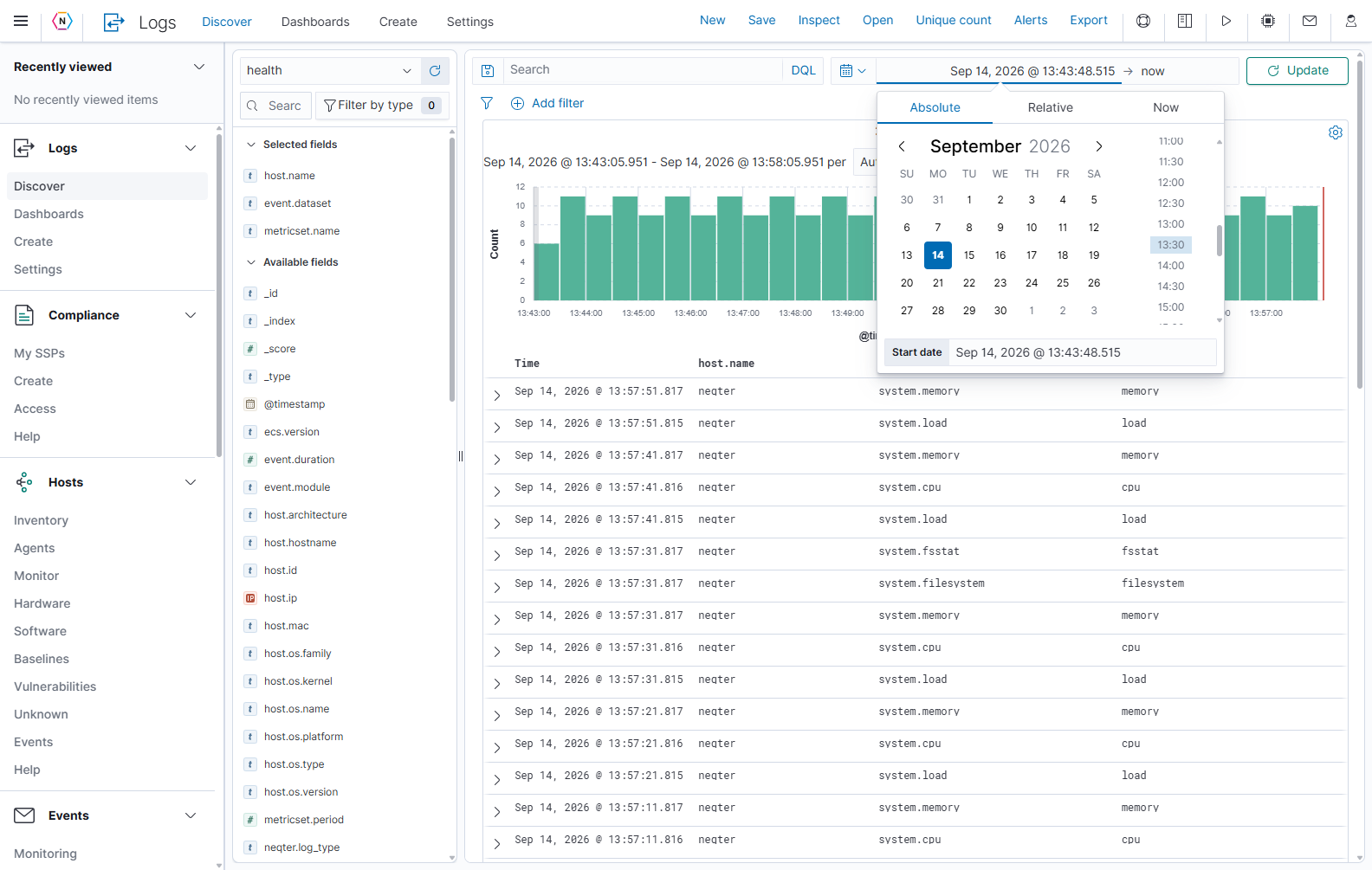The width and height of the screenshot is (1372, 870).
Task: Click the host.ip field type icon
Action: coord(250,598)
